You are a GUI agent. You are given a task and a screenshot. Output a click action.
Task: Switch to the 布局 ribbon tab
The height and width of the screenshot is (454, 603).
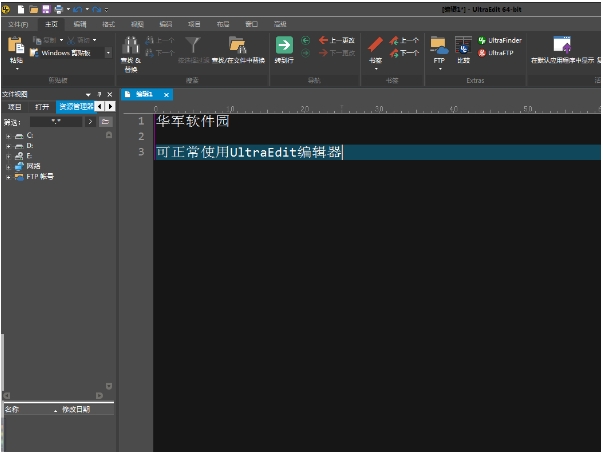(223, 24)
